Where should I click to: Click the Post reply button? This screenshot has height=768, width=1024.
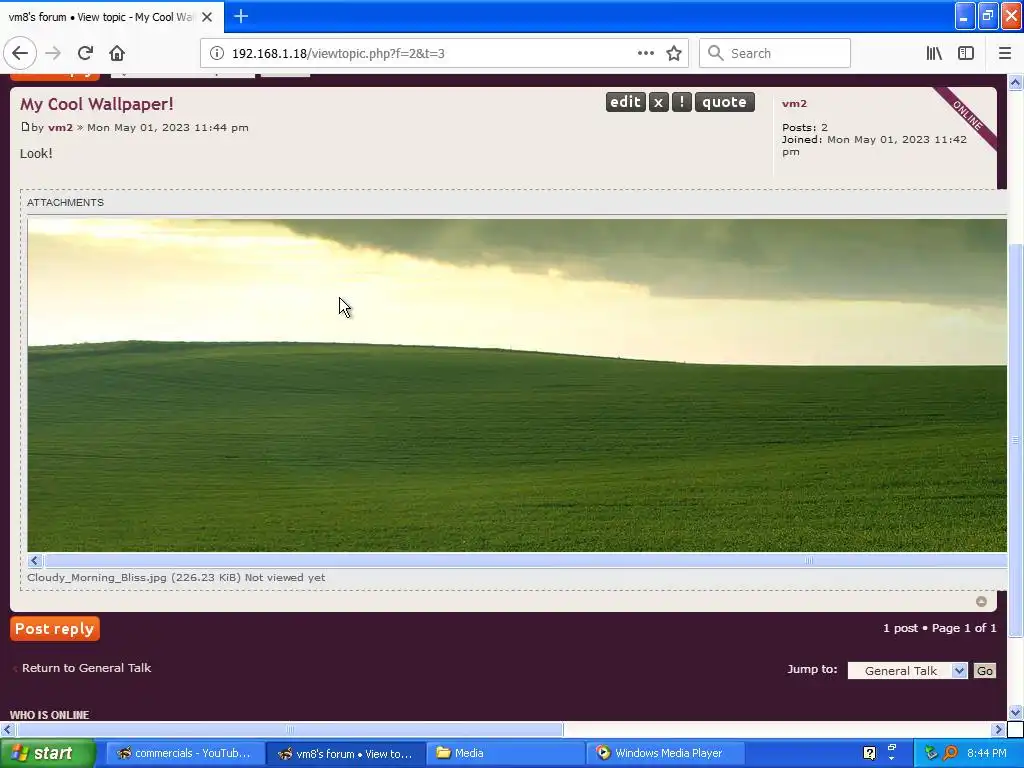point(55,629)
